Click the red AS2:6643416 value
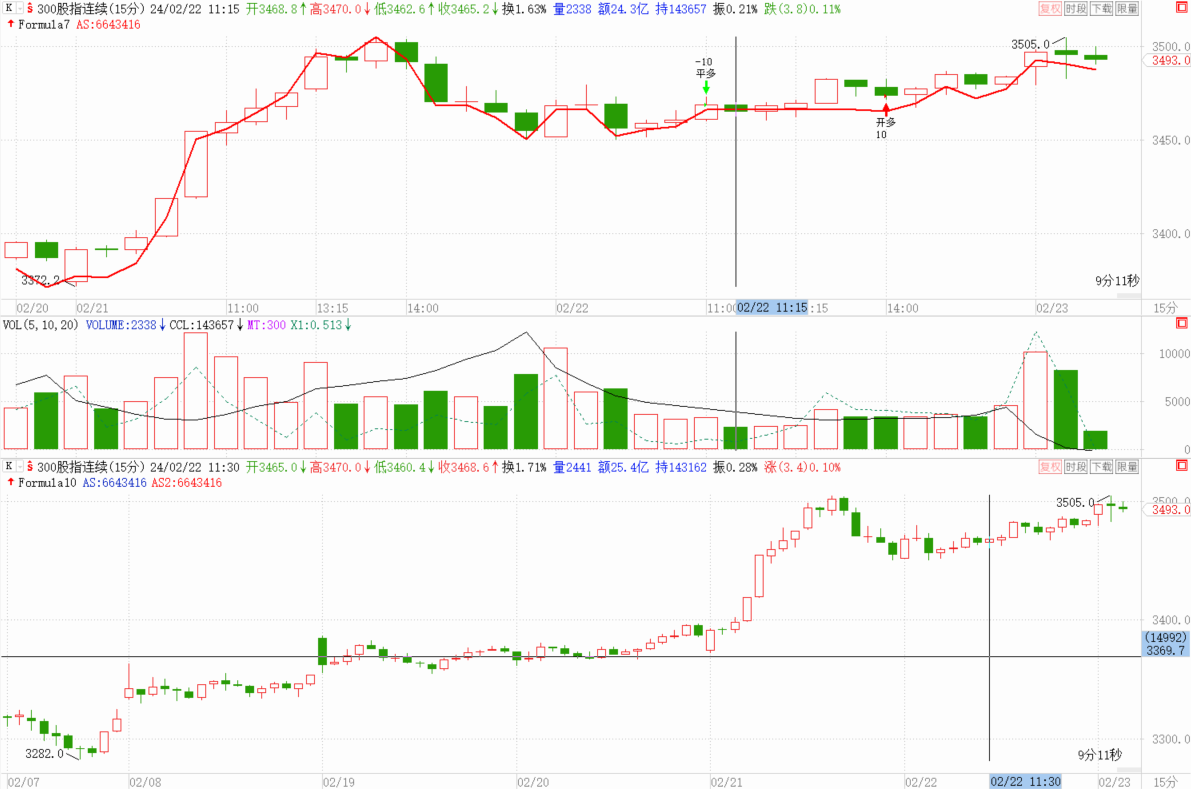 (x=187, y=483)
